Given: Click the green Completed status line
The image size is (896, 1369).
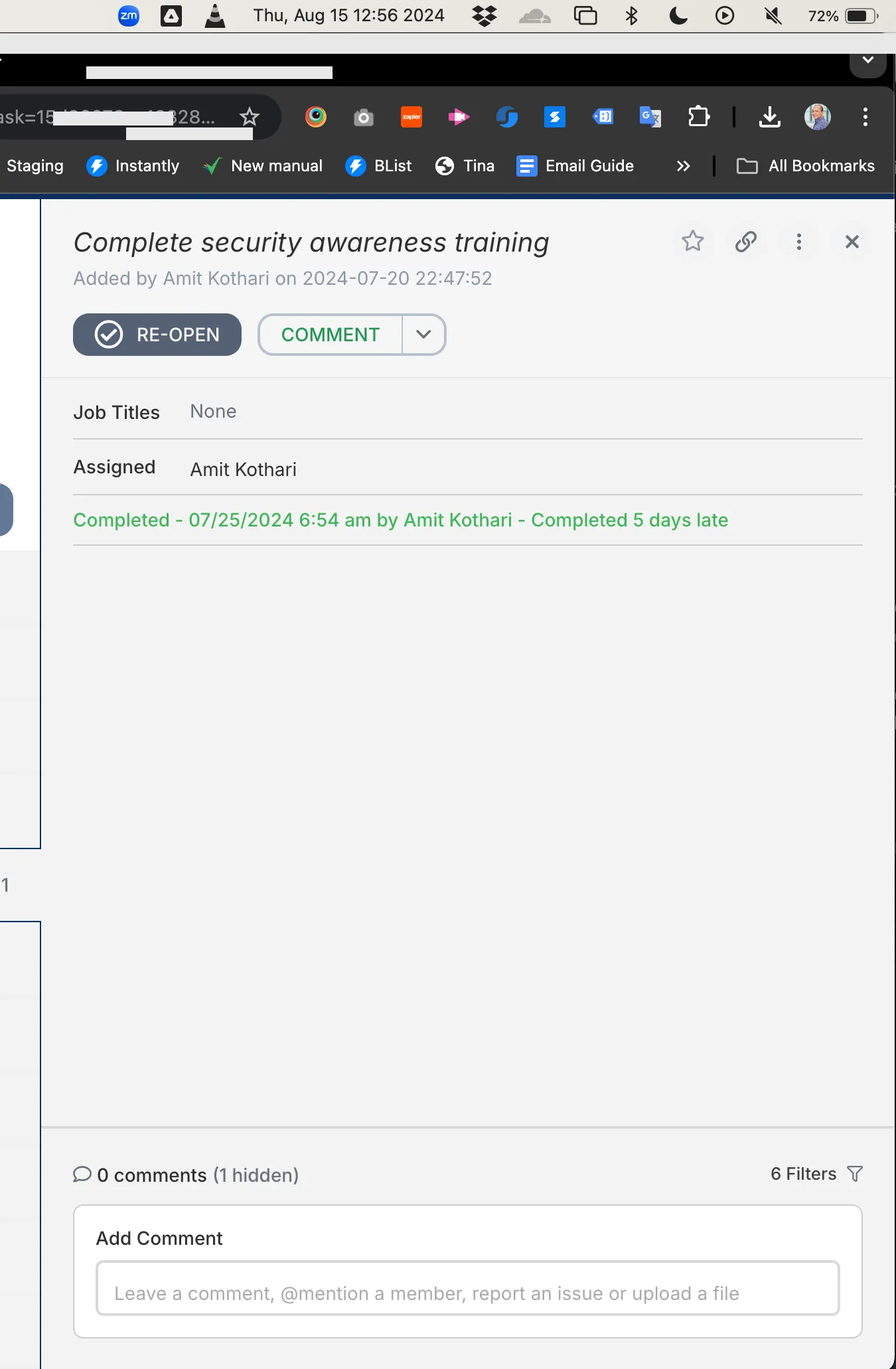Looking at the screenshot, I should 400,520.
